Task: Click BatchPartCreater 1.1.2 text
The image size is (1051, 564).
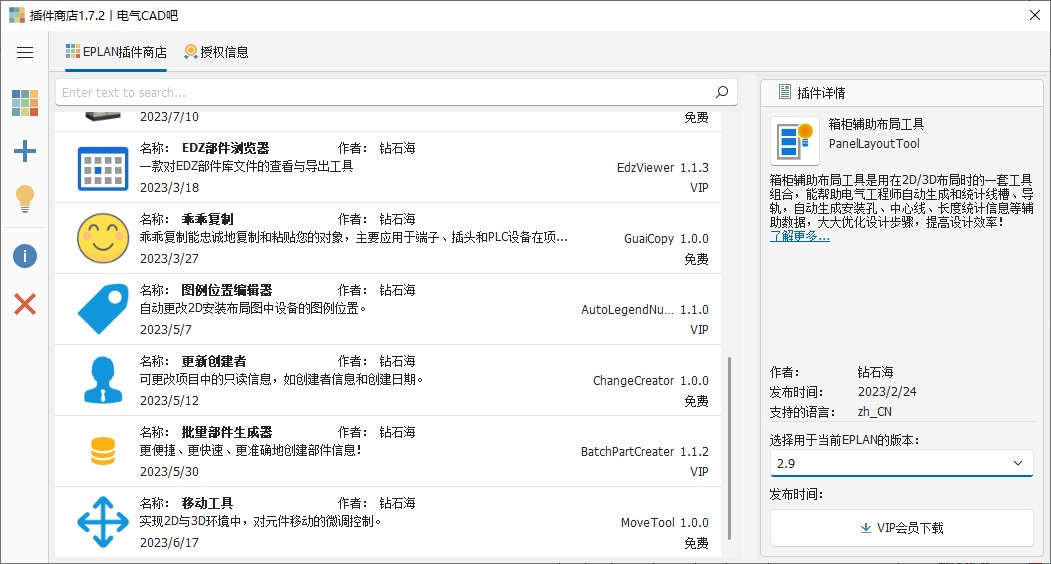Action: pyautogui.click(x=644, y=452)
